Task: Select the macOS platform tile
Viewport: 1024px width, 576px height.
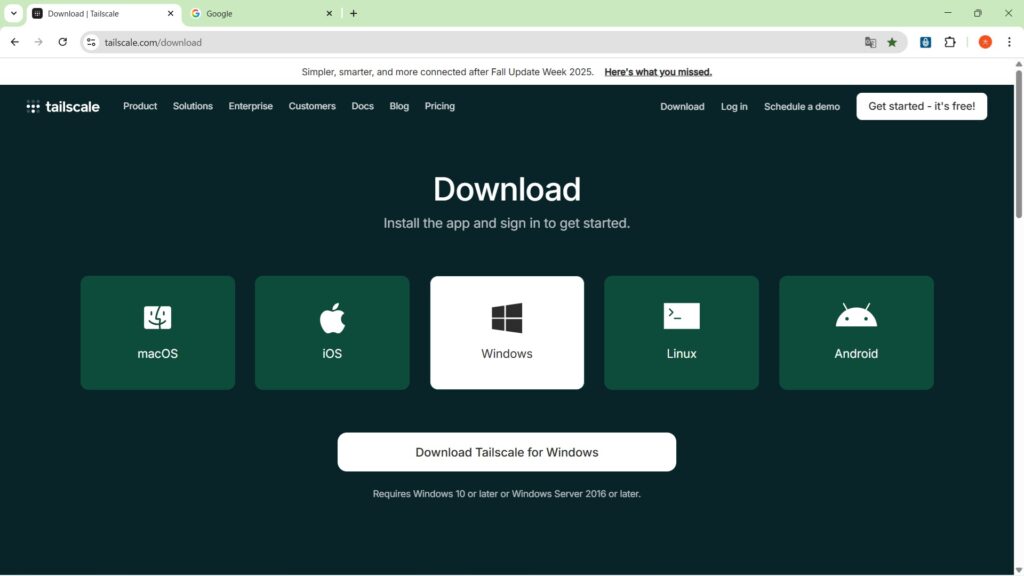Action: click(158, 332)
